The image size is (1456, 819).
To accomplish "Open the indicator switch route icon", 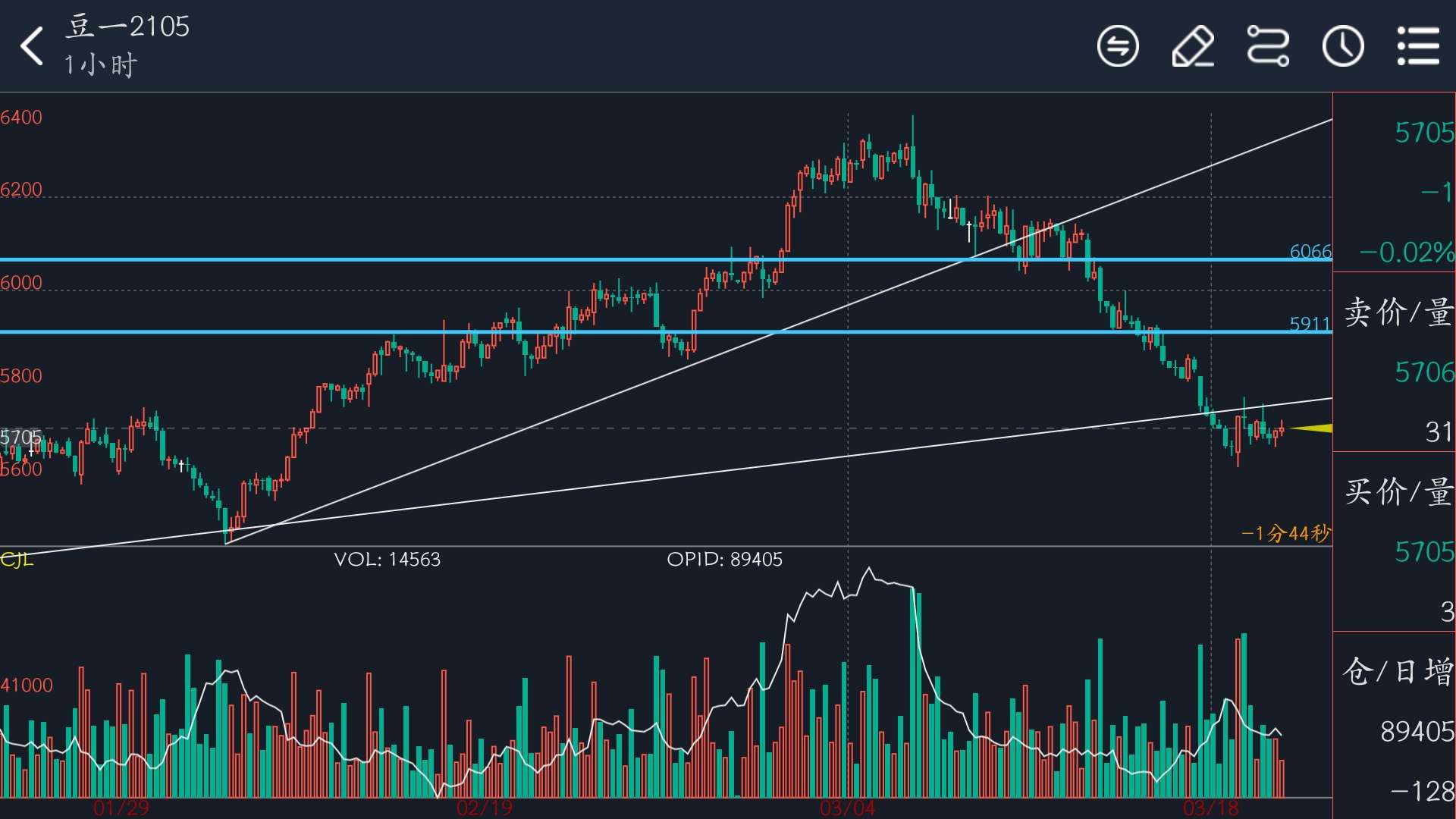I will click(x=1267, y=46).
